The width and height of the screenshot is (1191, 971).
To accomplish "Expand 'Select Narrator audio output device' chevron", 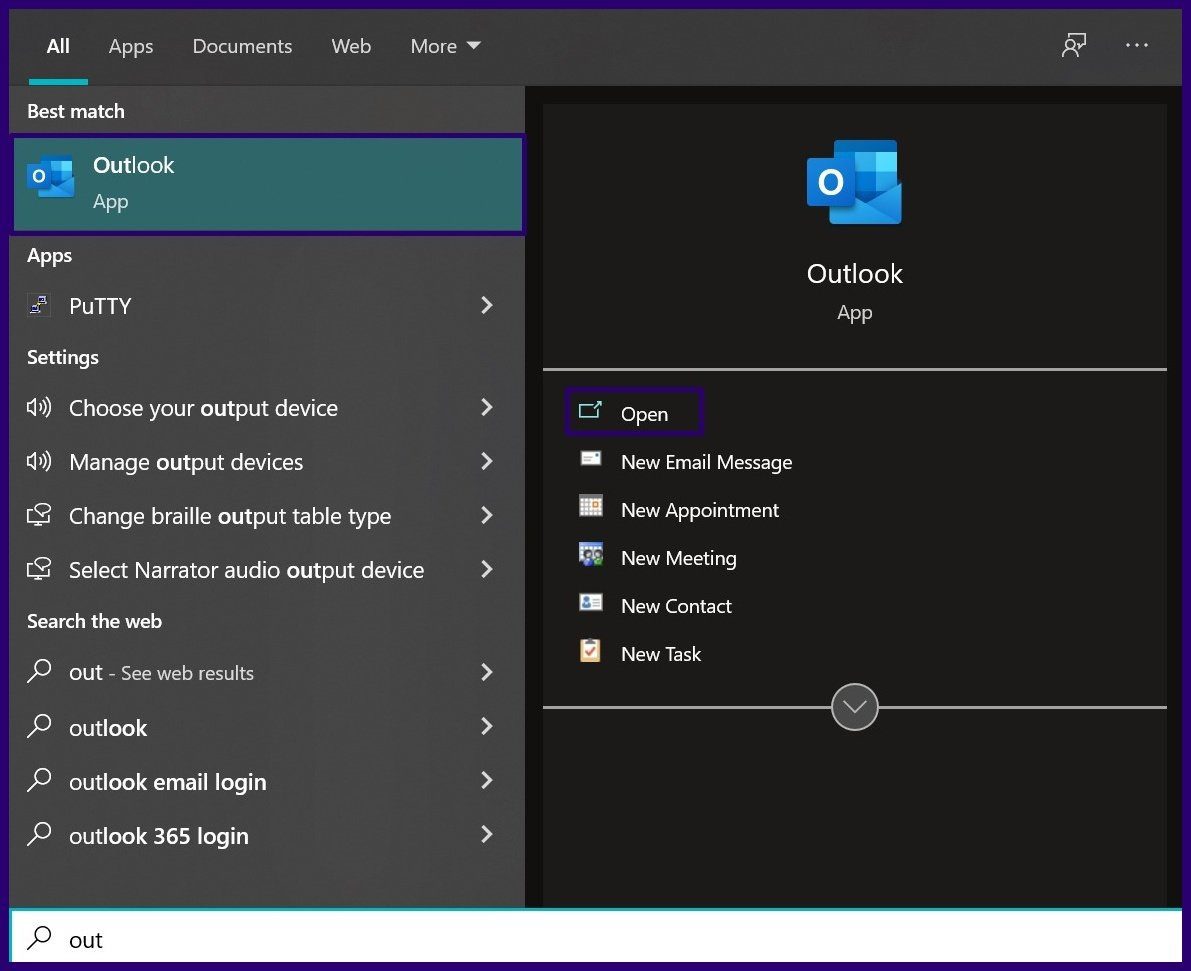I will [487, 569].
